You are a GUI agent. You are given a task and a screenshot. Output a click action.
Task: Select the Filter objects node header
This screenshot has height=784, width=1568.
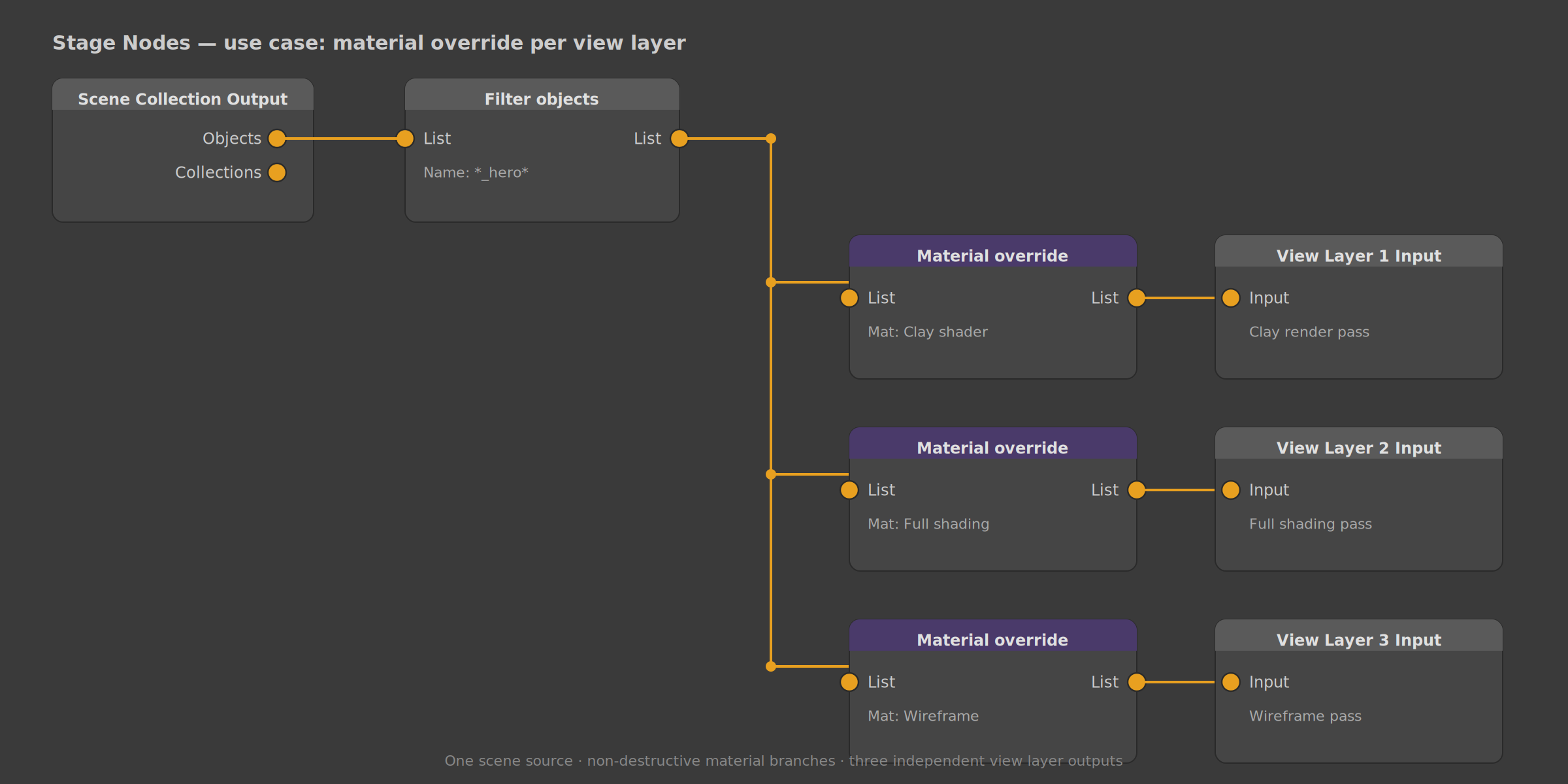[542, 95]
